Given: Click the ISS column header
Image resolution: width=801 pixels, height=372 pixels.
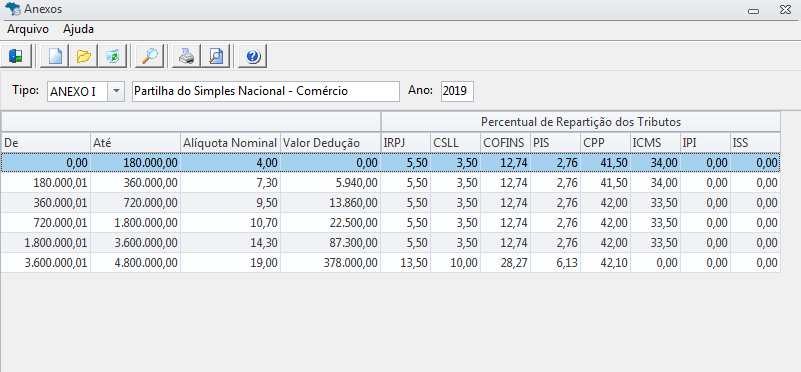Looking at the screenshot, I should [756, 143].
